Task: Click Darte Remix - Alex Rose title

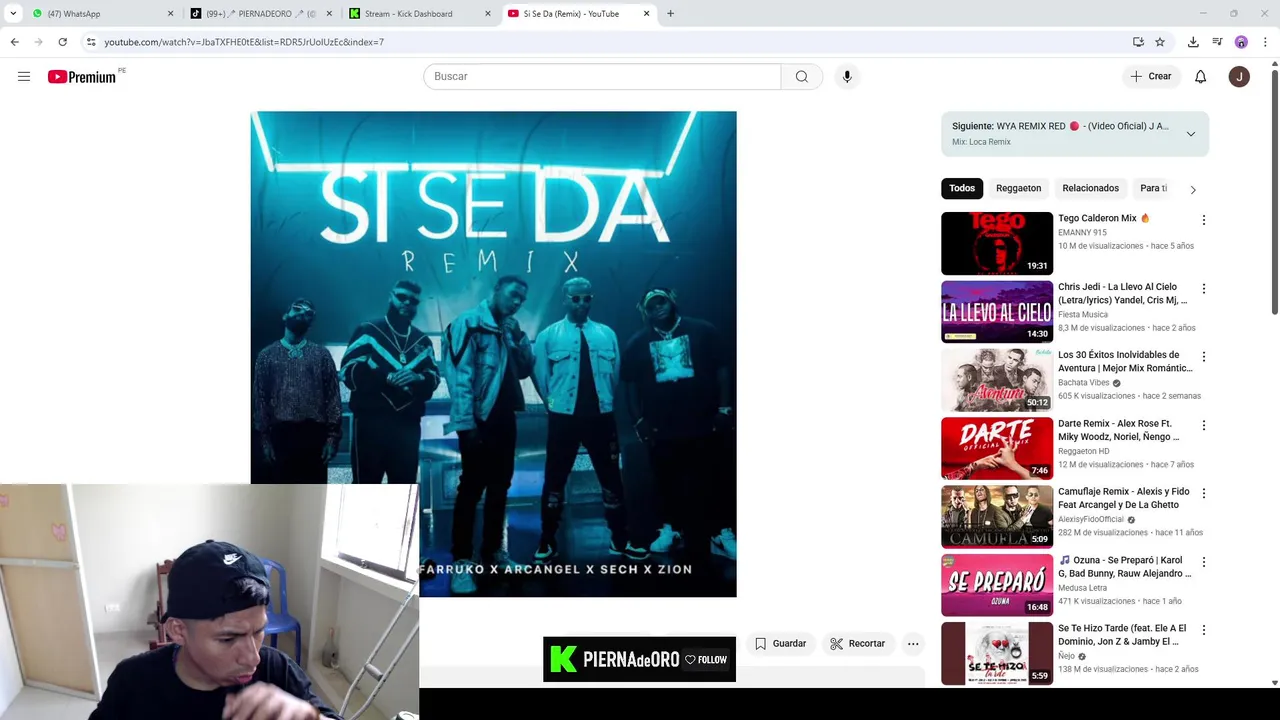Action: (1118, 430)
